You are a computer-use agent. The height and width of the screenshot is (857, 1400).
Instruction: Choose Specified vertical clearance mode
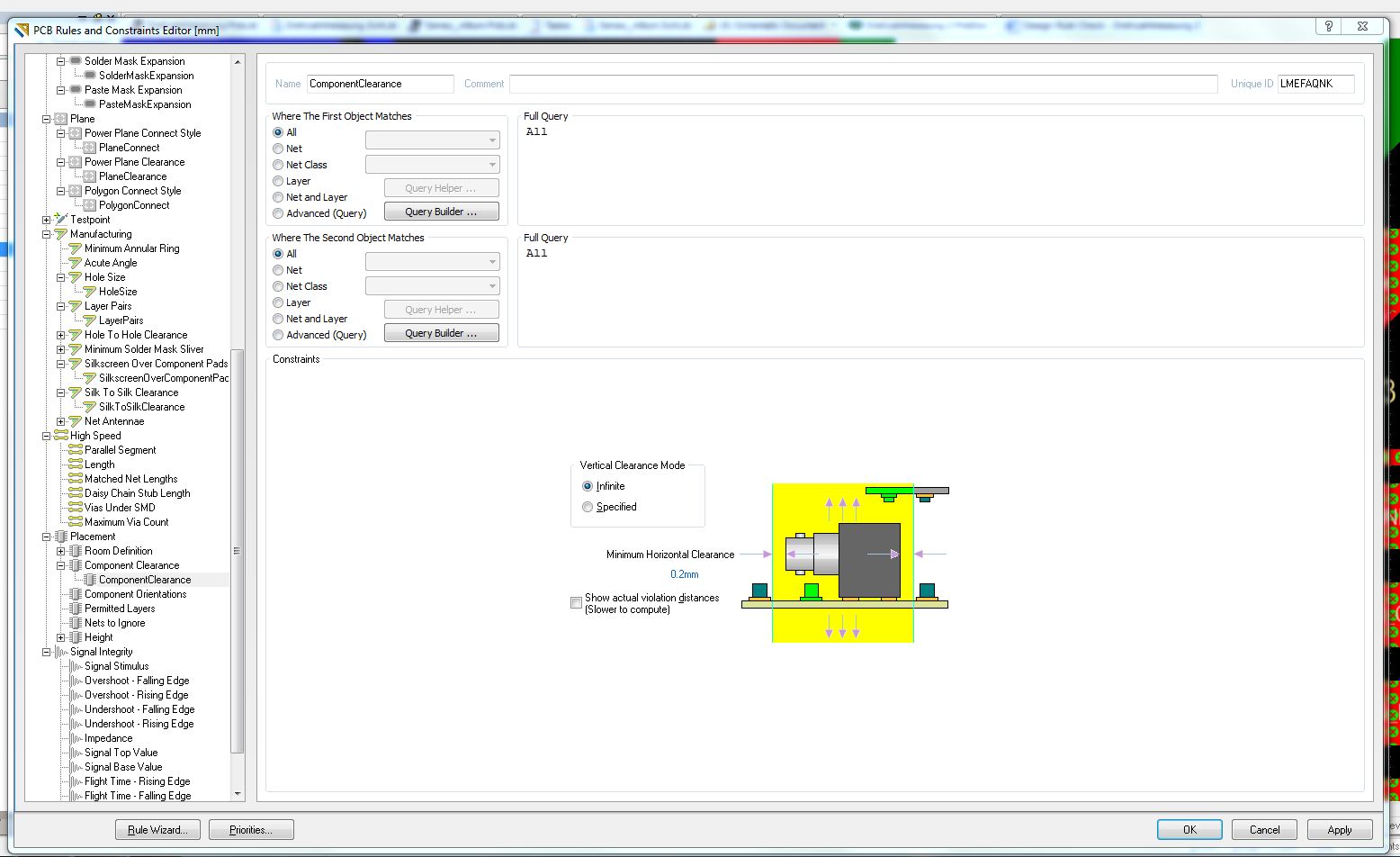click(588, 507)
